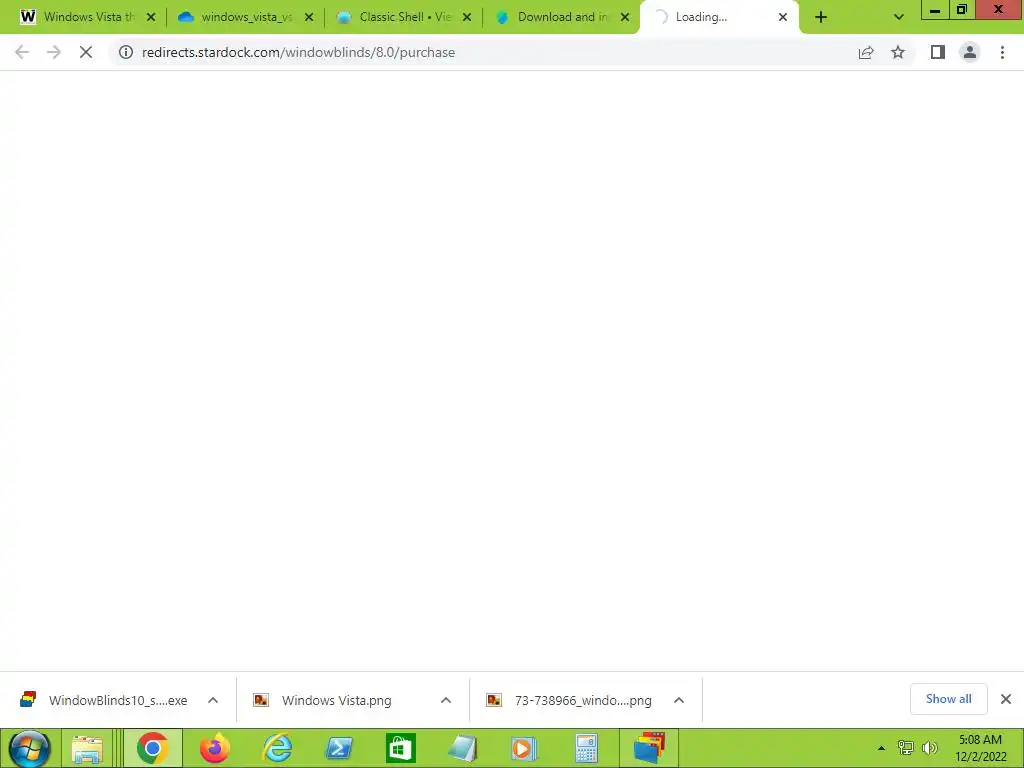Bookmark this tab with star icon
Viewport: 1024px width, 768px height.
pos(898,52)
